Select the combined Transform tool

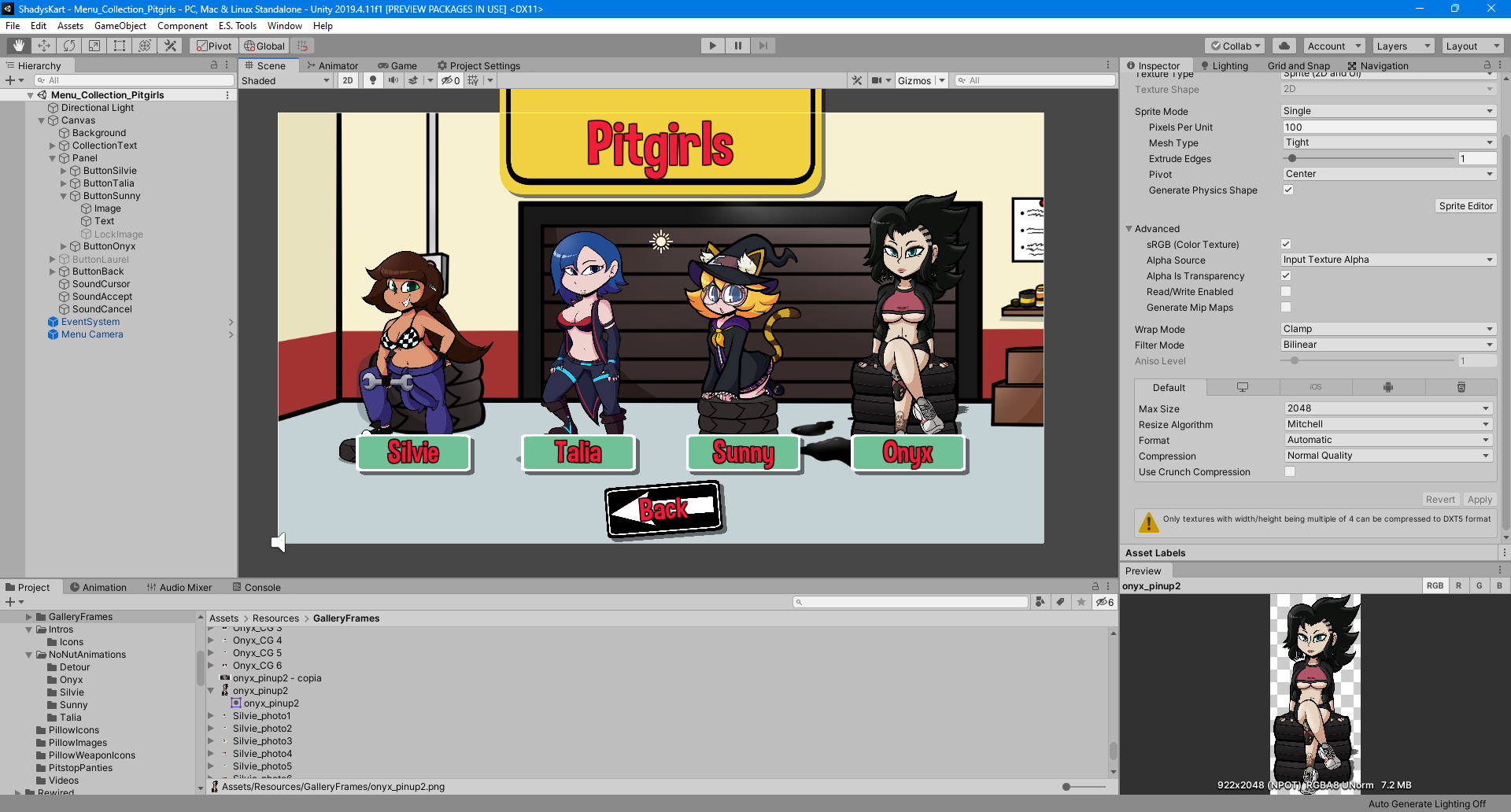pos(145,46)
